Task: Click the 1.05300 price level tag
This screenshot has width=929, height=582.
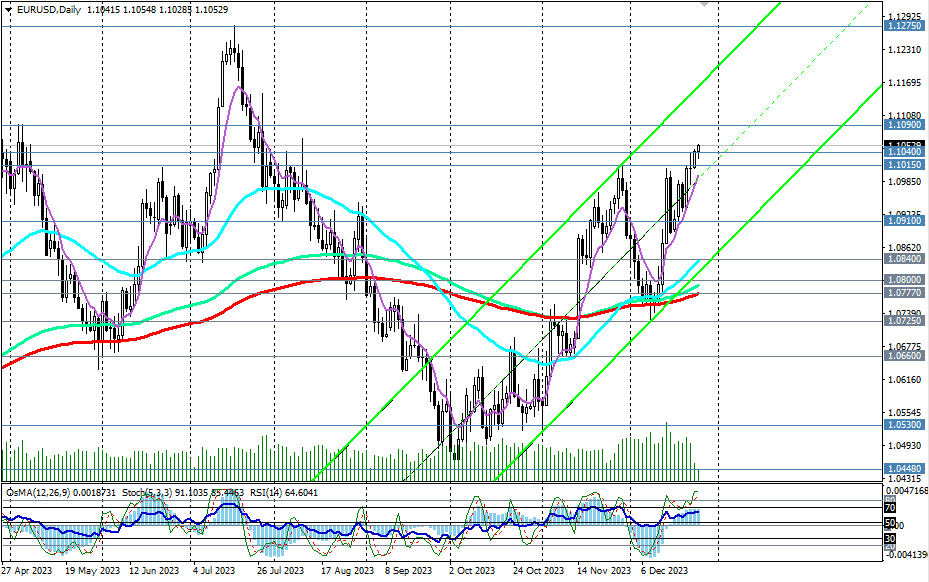Action: coord(903,425)
